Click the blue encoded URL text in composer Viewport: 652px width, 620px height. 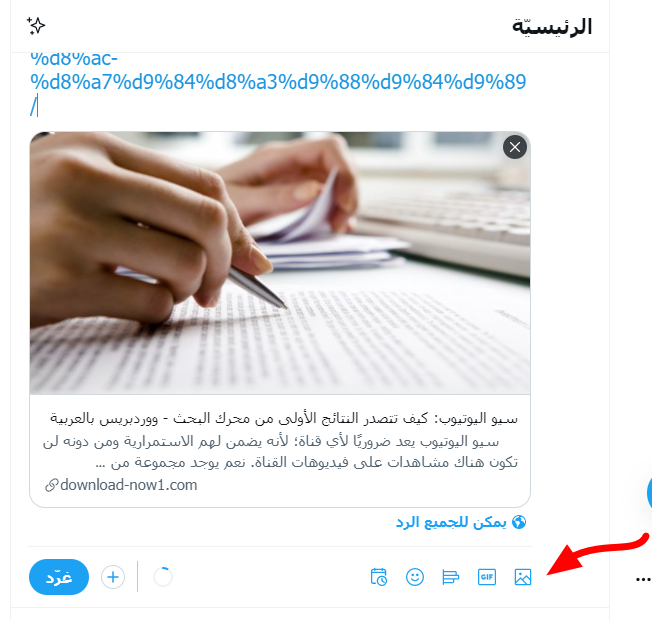coord(278,82)
